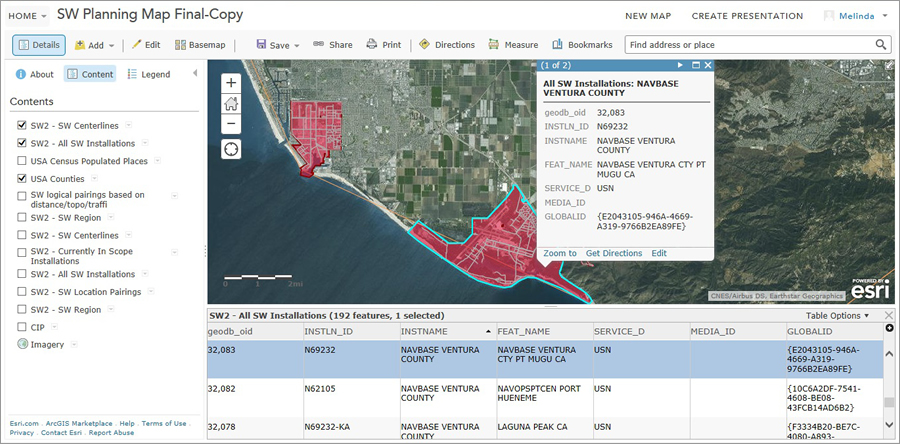
Task: Open Terms of Use footer link
Action: [164, 423]
